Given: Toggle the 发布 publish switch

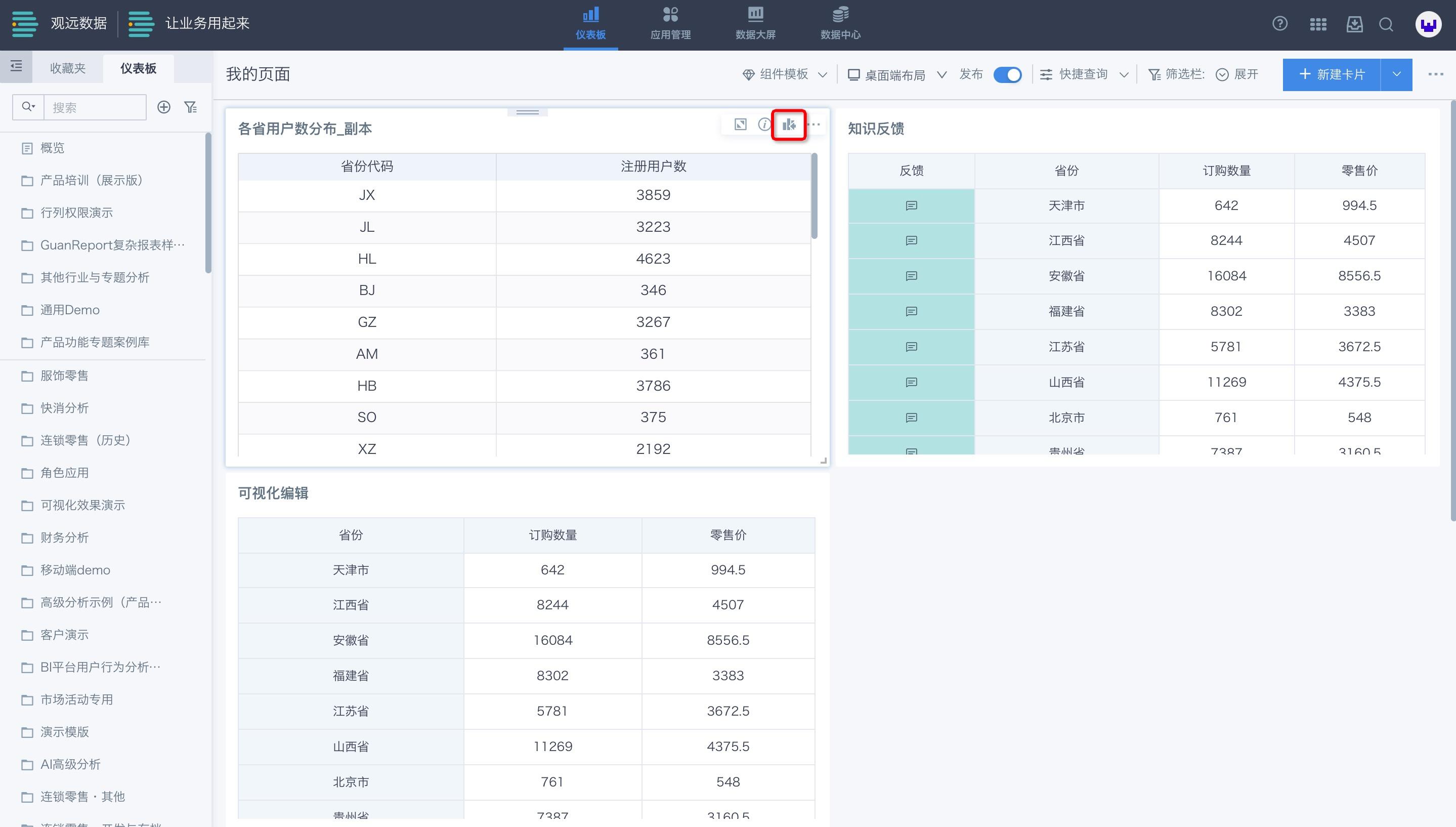Looking at the screenshot, I should click(x=1008, y=74).
